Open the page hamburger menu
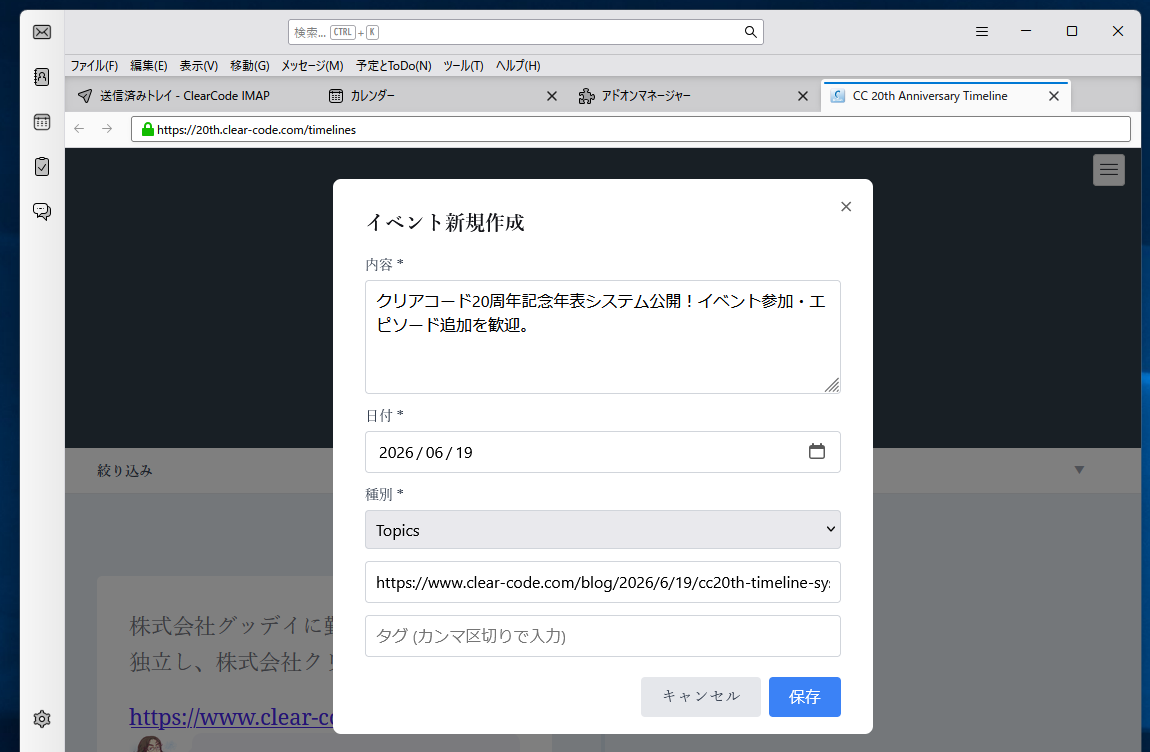This screenshot has width=1150, height=752. (1108, 170)
